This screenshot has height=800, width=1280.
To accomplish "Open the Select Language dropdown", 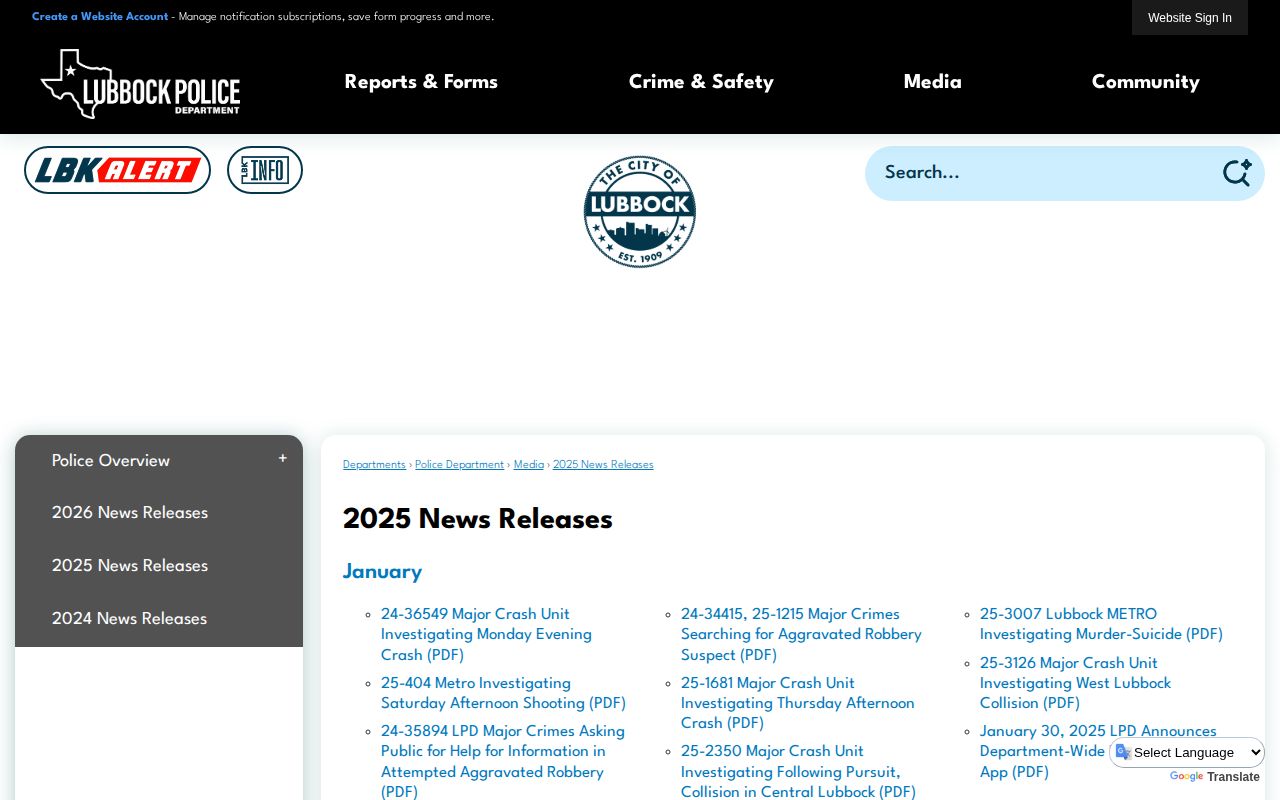I will (x=1187, y=752).
